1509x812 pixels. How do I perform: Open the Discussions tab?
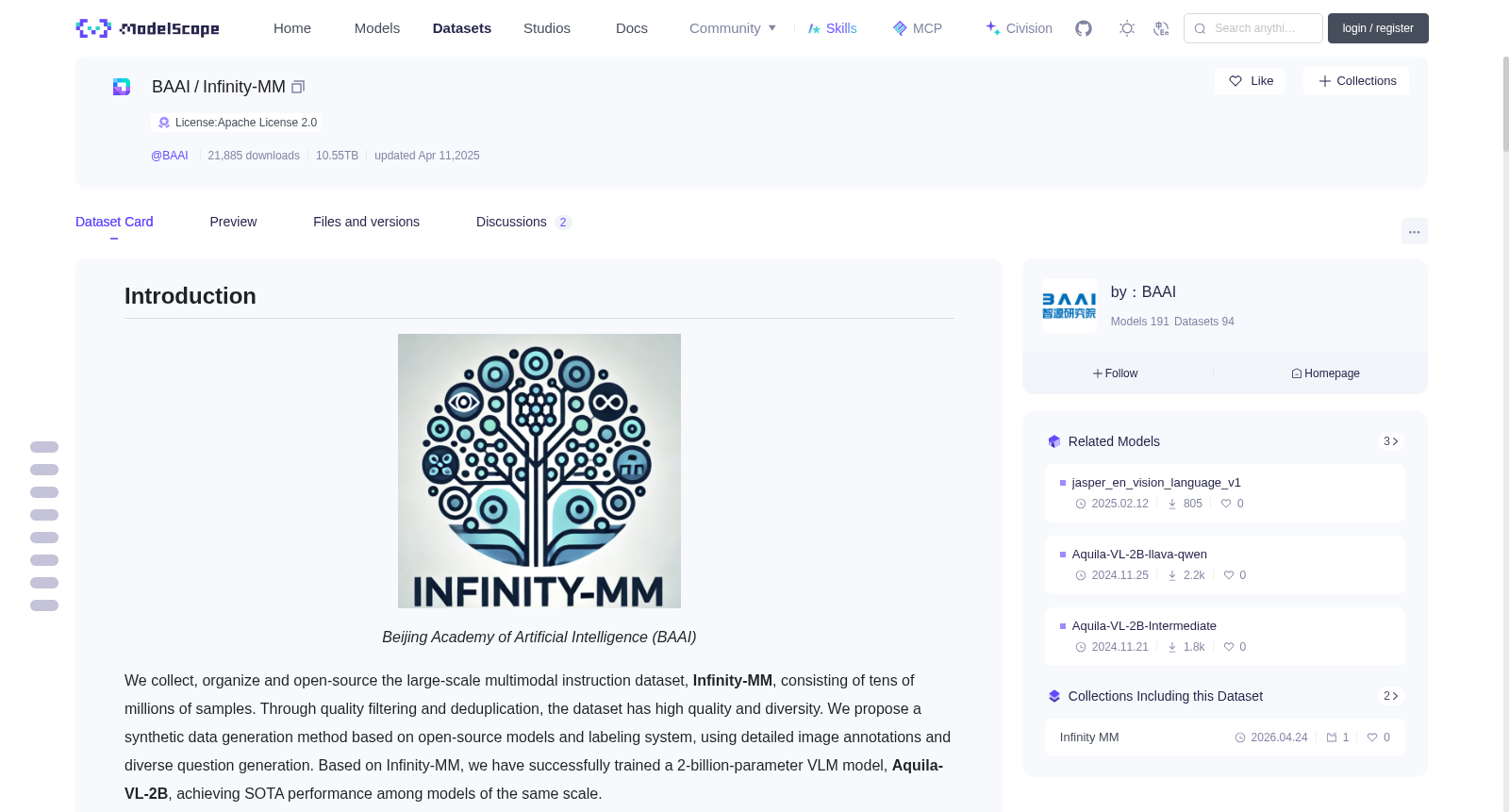[x=523, y=222]
